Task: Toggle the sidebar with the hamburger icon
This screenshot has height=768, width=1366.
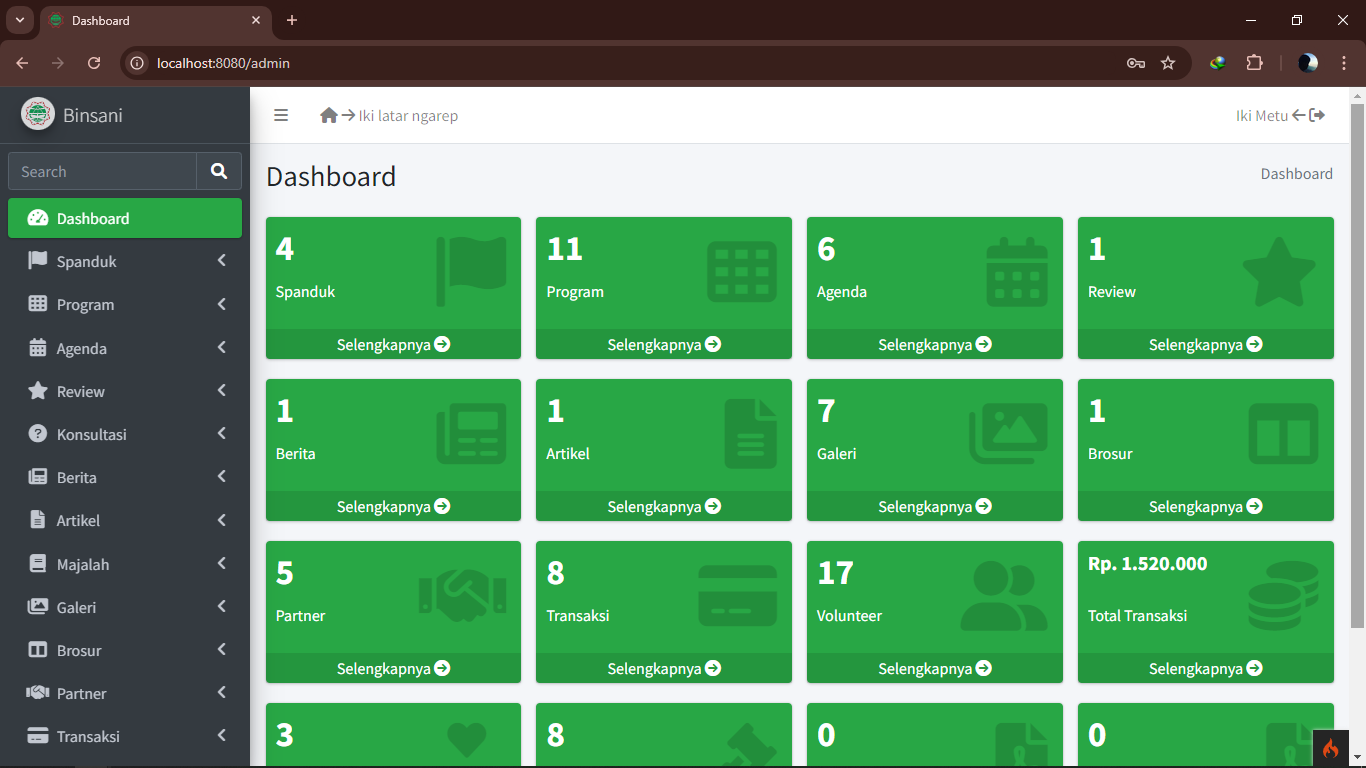Action: [x=281, y=115]
